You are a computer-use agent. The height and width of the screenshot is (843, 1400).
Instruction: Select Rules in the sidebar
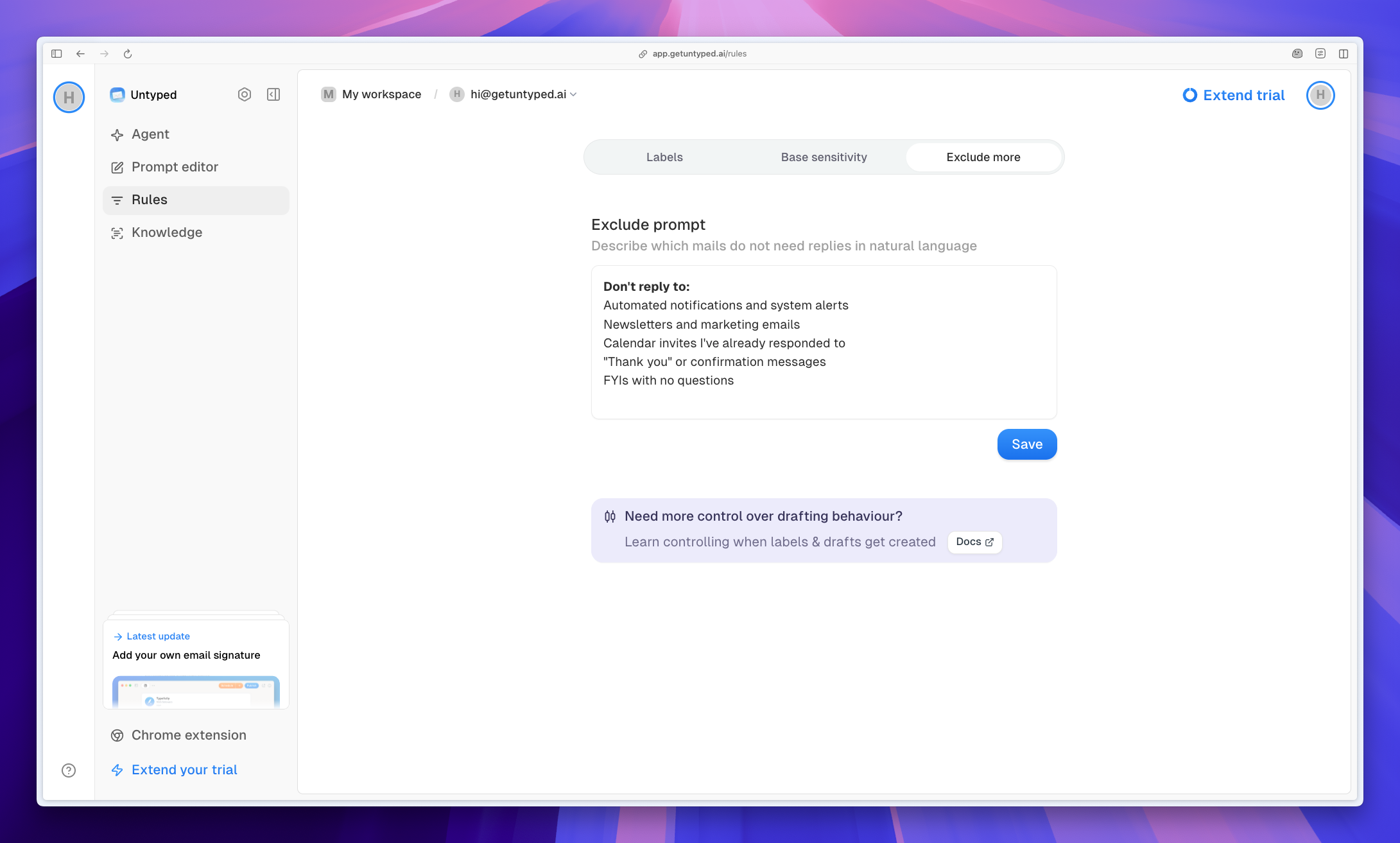tap(149, 200)
